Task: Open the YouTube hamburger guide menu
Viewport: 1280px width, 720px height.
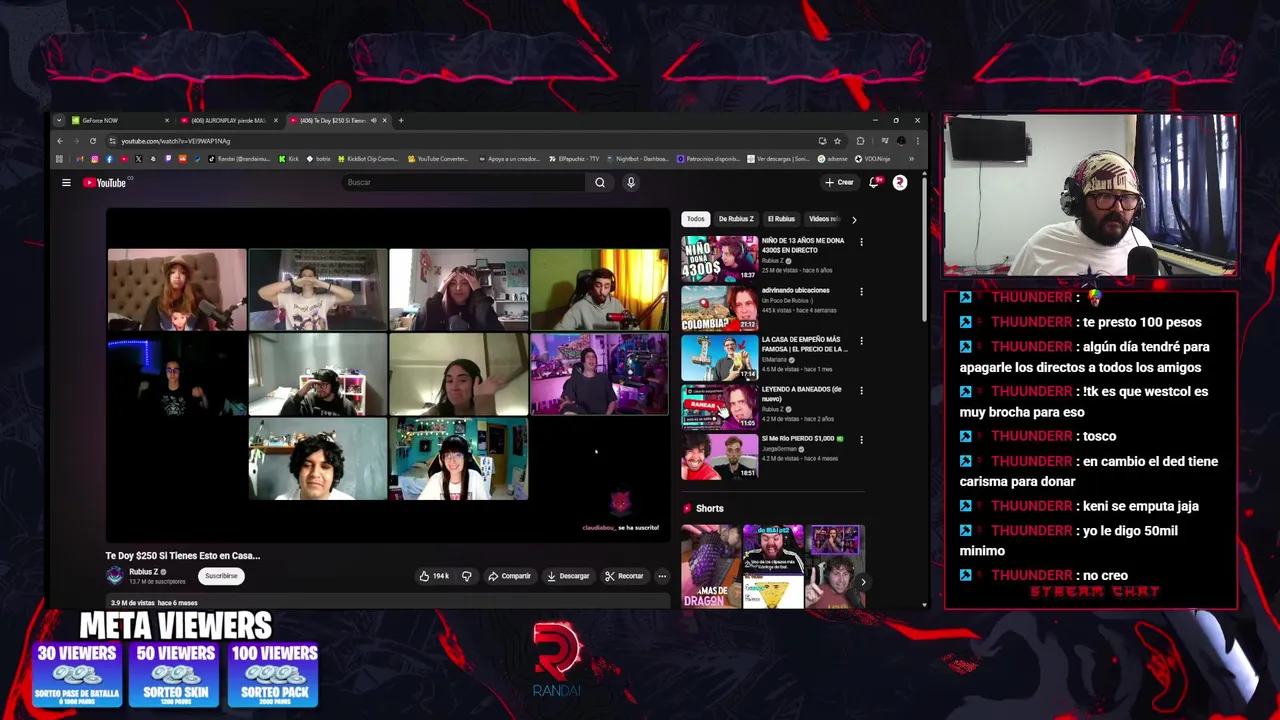Action: [x=66, y=183]
